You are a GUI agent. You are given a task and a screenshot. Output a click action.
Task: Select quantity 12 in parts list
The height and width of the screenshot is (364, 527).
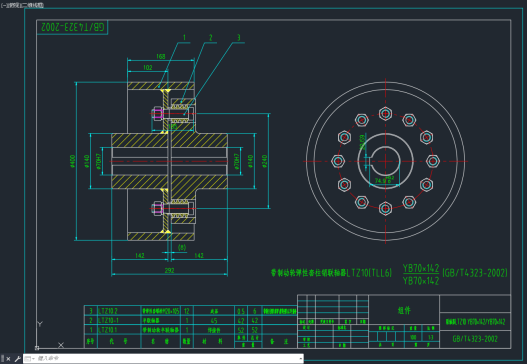[187, 311]
